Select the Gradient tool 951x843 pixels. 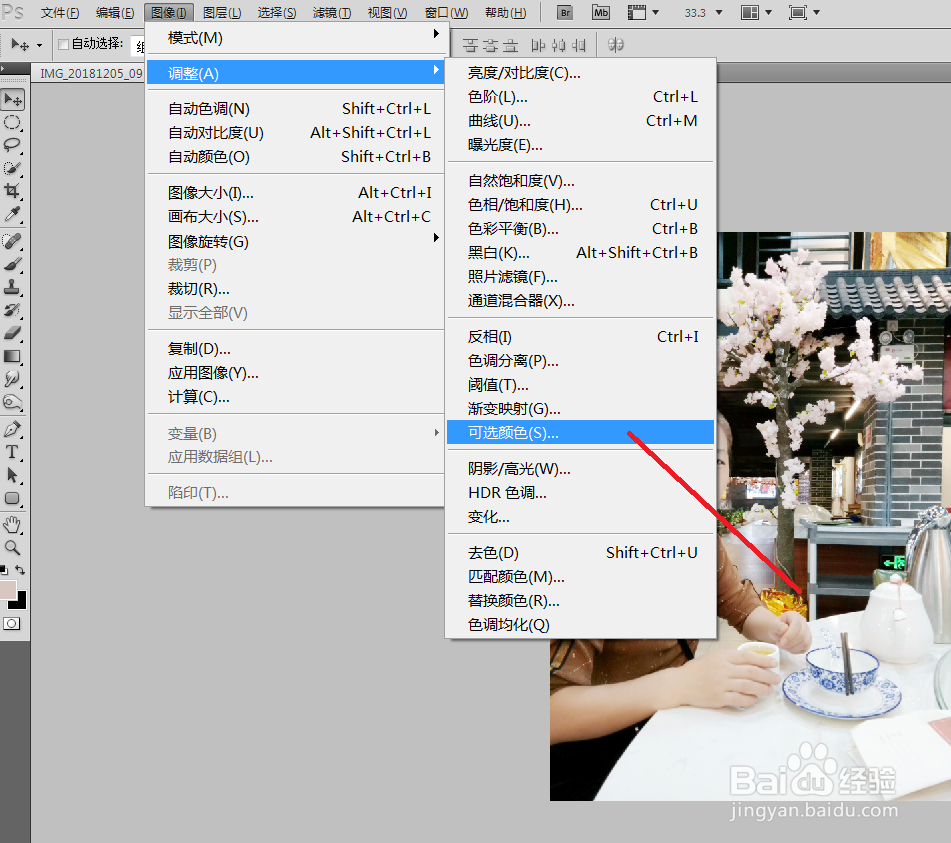[x=13, y=356]
